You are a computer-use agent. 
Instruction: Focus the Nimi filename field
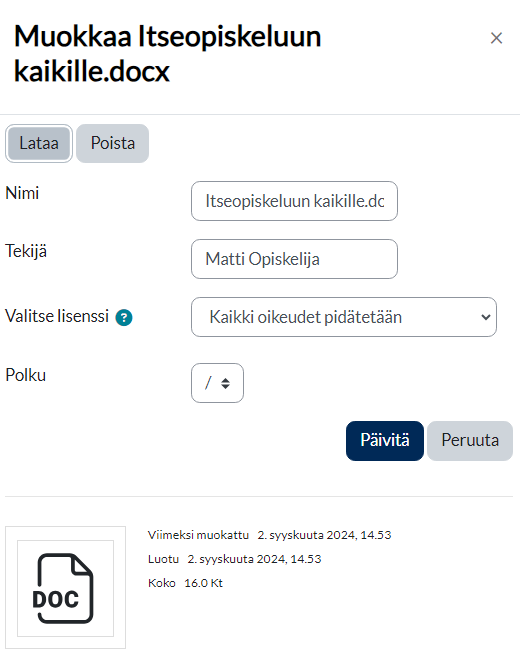coord(294,201)
